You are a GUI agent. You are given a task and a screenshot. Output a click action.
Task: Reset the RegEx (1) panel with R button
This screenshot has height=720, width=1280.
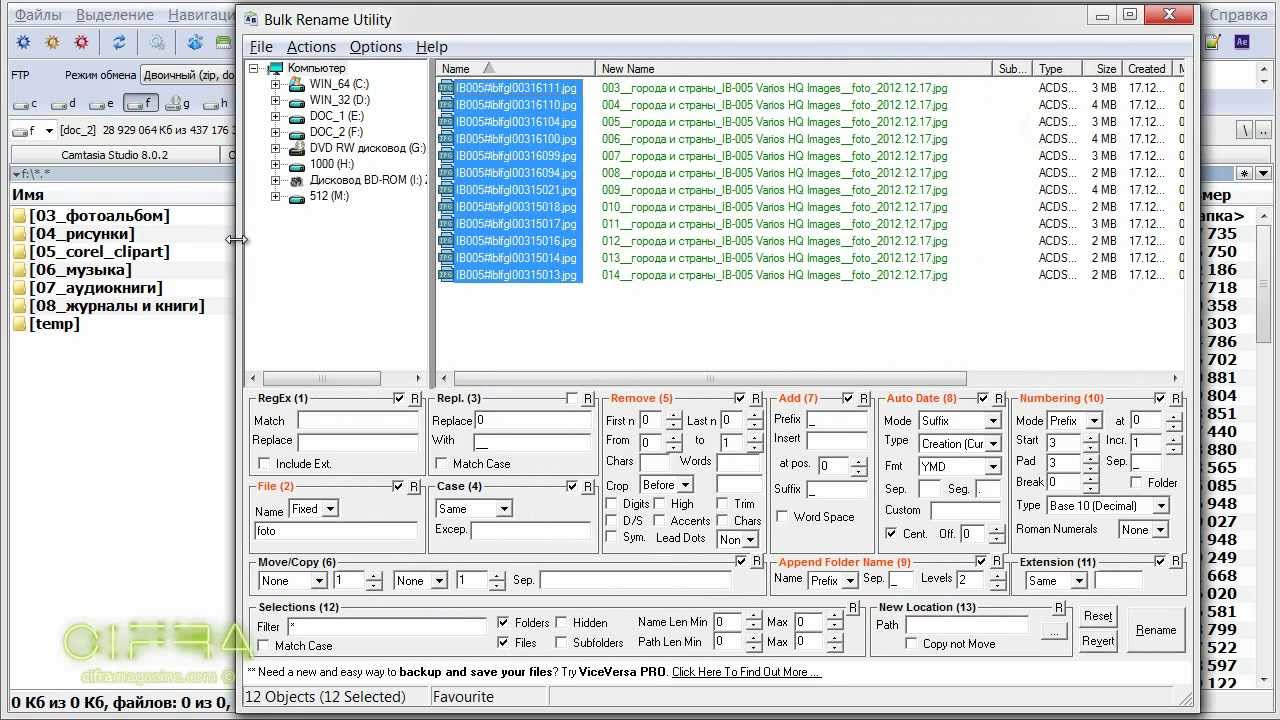click(415, 399)
